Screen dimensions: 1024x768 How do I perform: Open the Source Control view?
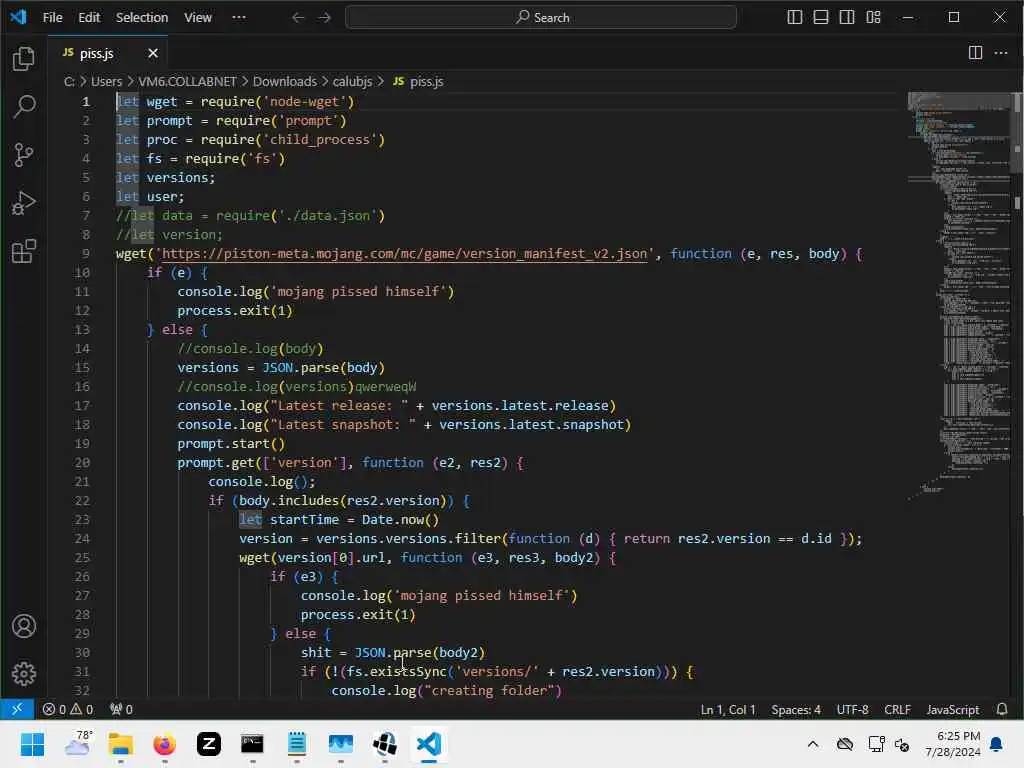[x=24, y=155]
